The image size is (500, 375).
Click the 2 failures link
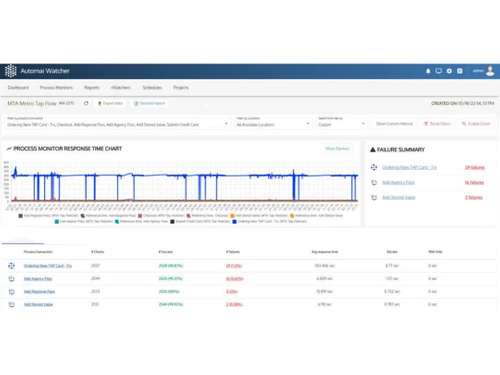(474, 198)
